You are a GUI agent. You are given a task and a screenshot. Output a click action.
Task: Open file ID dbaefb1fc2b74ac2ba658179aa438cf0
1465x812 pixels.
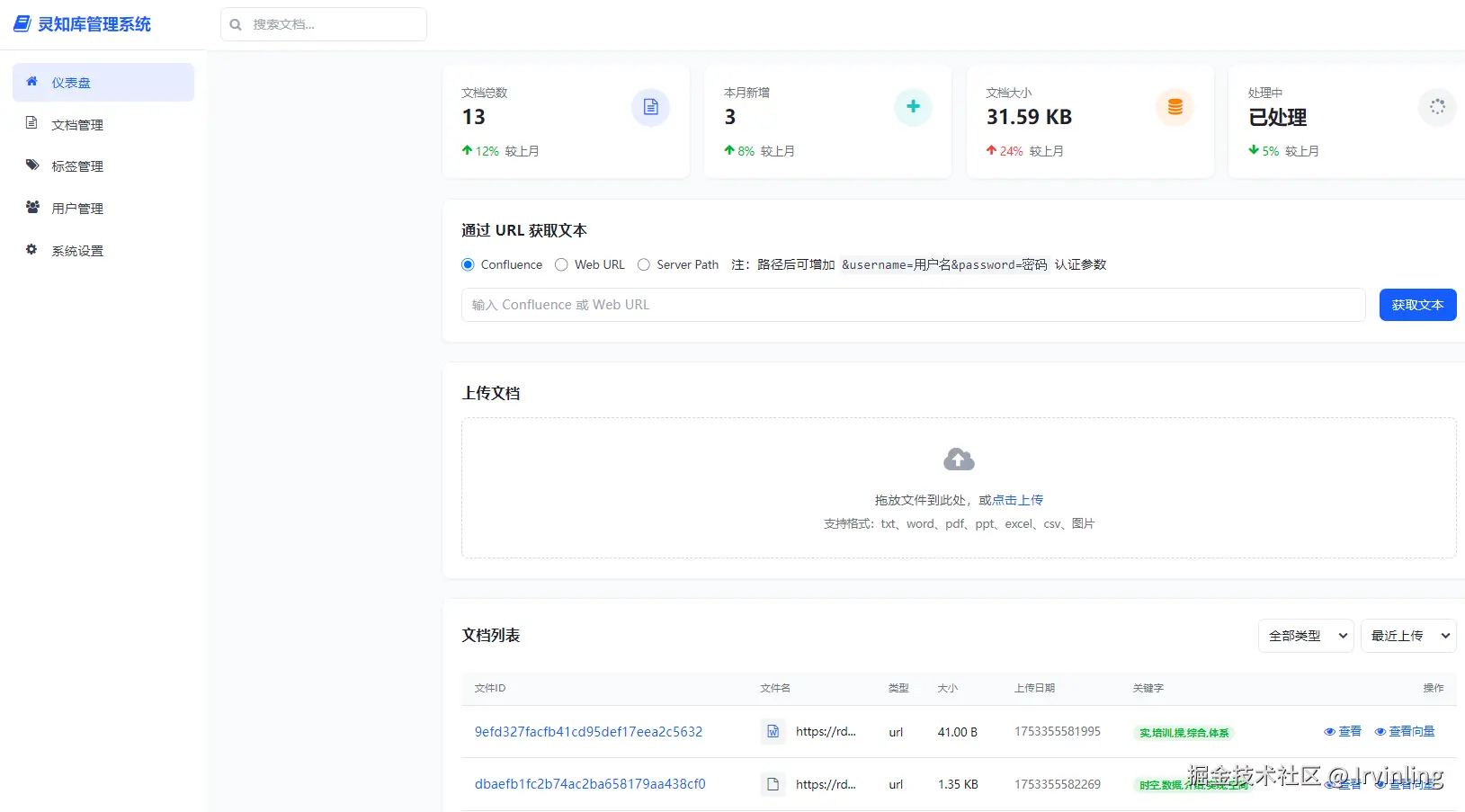point(590,784)
